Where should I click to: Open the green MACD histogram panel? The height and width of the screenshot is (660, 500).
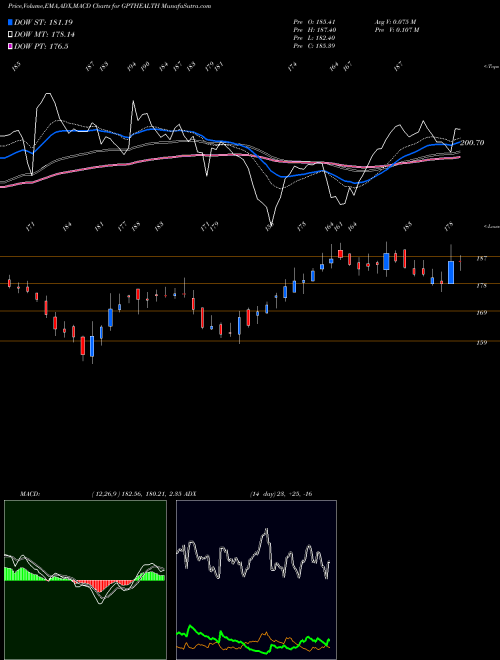coord(85,580)
